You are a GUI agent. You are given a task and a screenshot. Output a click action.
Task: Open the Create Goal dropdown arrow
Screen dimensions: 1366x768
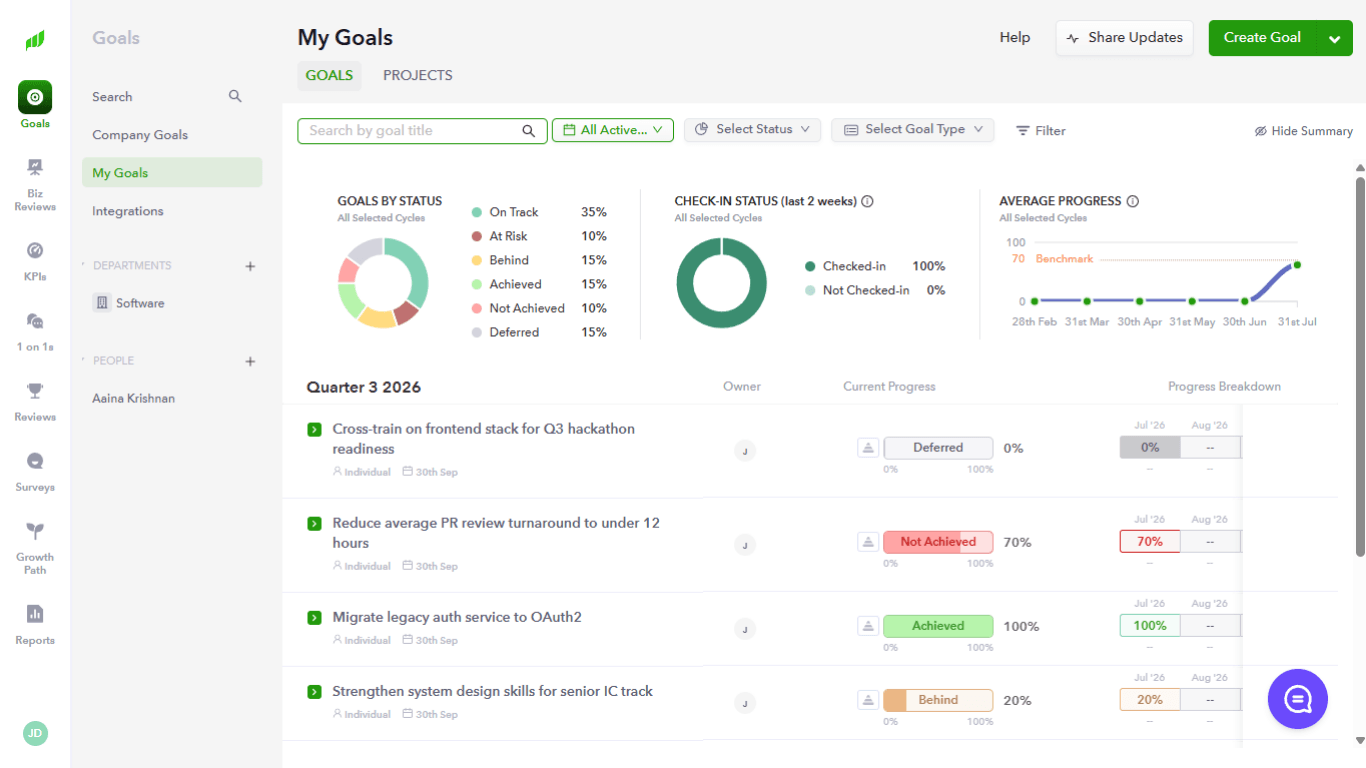click(1334, 38)
